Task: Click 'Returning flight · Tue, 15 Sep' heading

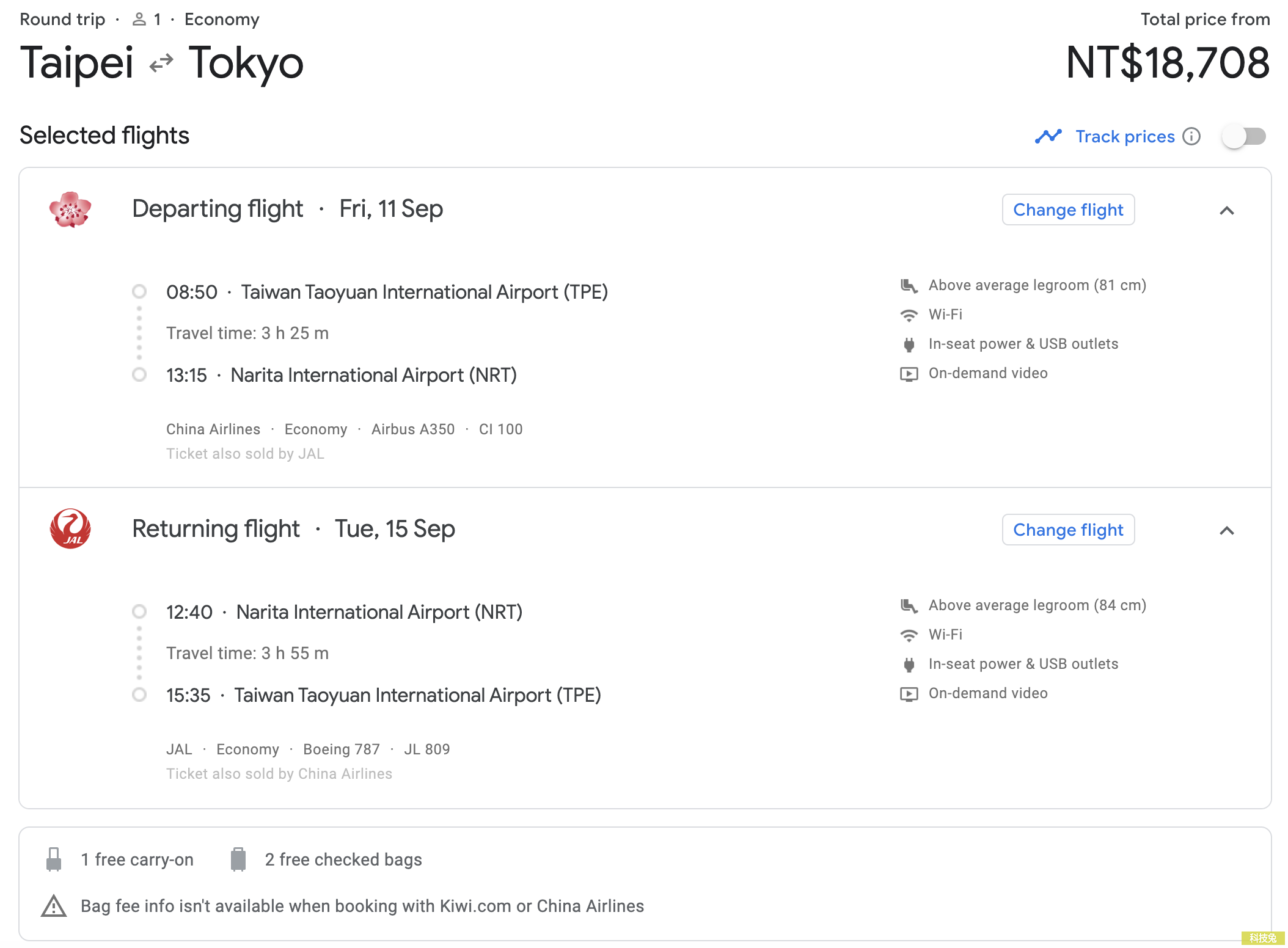Action: pos(293,529)
